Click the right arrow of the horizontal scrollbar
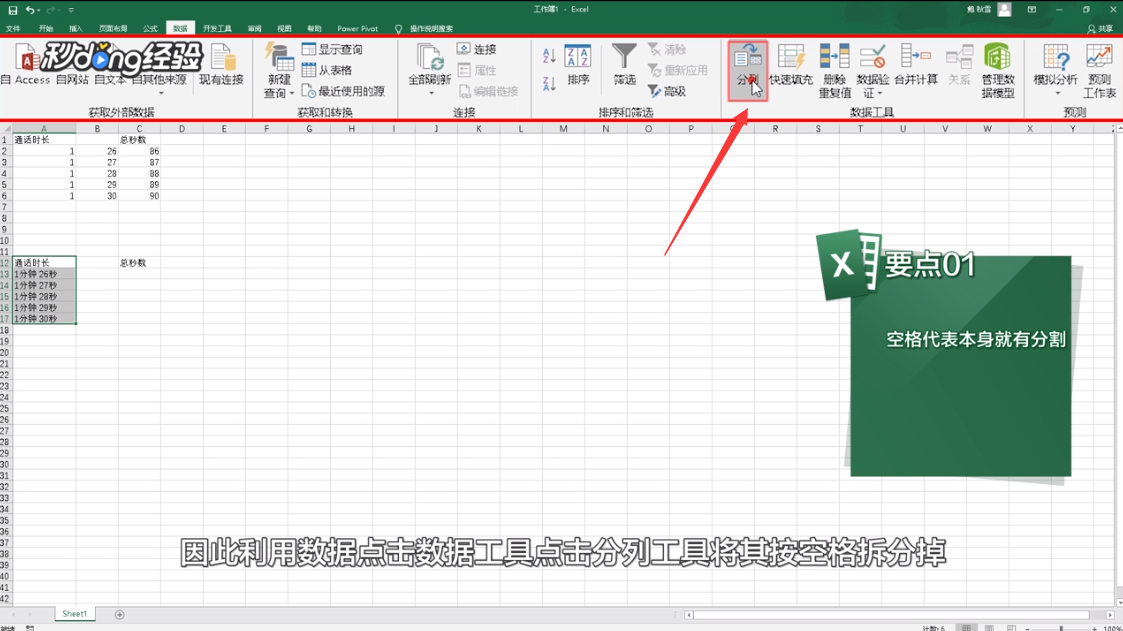This screenshot has height=631, width=1123. pos(1110,615)
